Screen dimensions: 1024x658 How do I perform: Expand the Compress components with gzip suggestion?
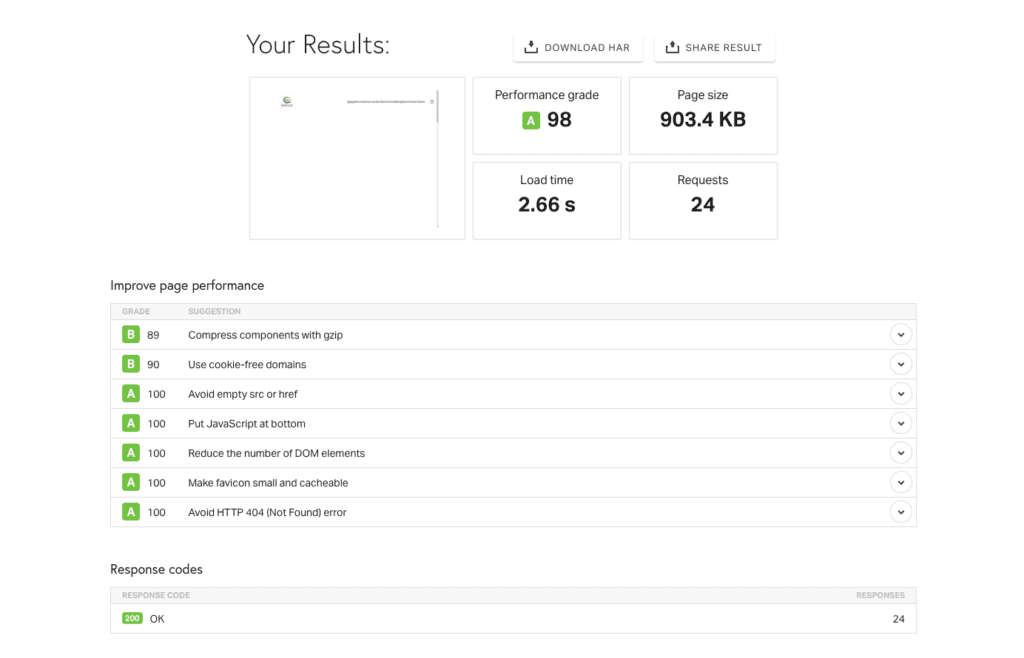900,334
